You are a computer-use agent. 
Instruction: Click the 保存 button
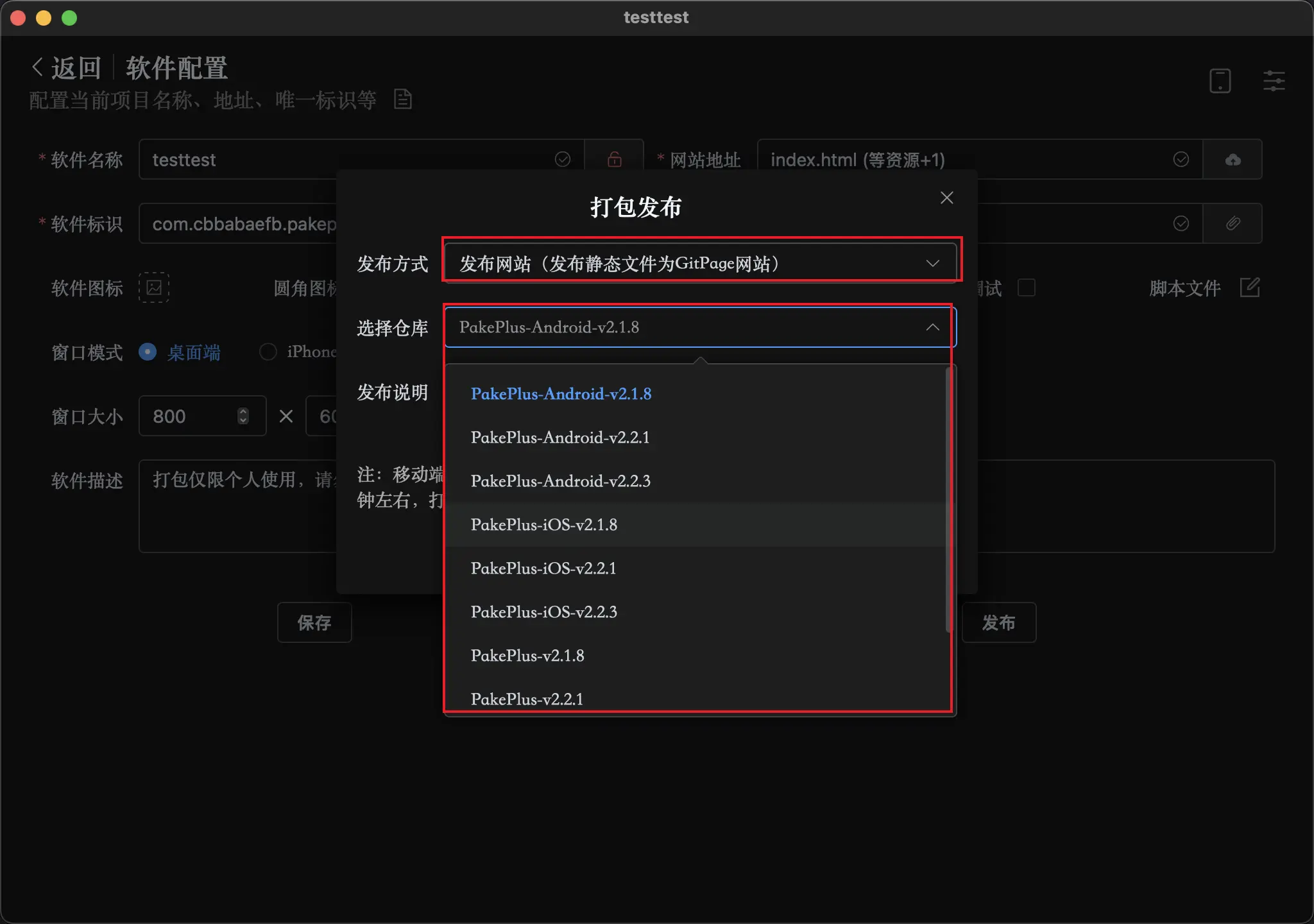[x=314, y=622]
